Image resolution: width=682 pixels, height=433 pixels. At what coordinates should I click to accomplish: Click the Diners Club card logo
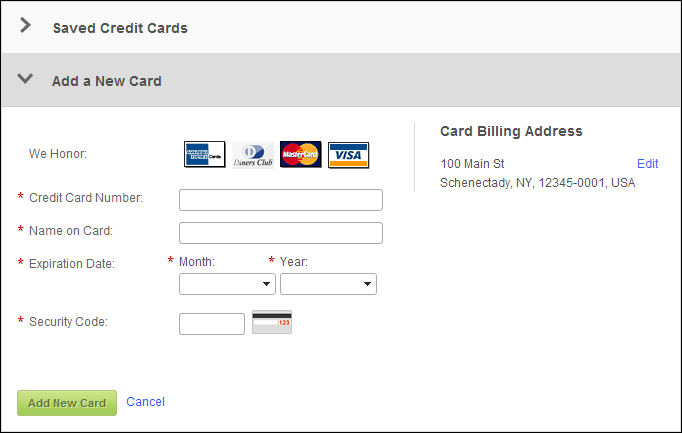[253, 155]
